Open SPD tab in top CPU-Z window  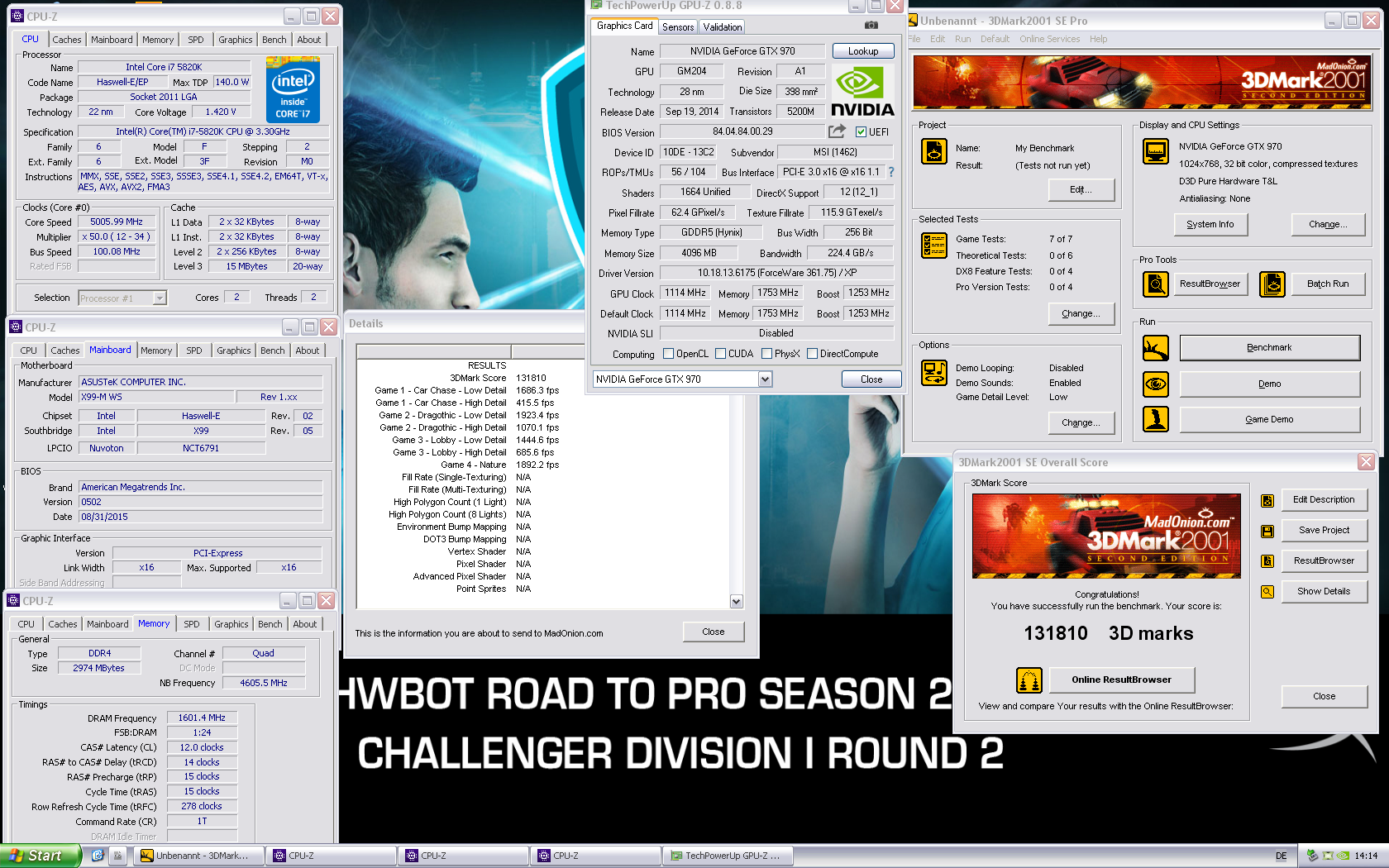pyautogui.click(x=196, y=40)
